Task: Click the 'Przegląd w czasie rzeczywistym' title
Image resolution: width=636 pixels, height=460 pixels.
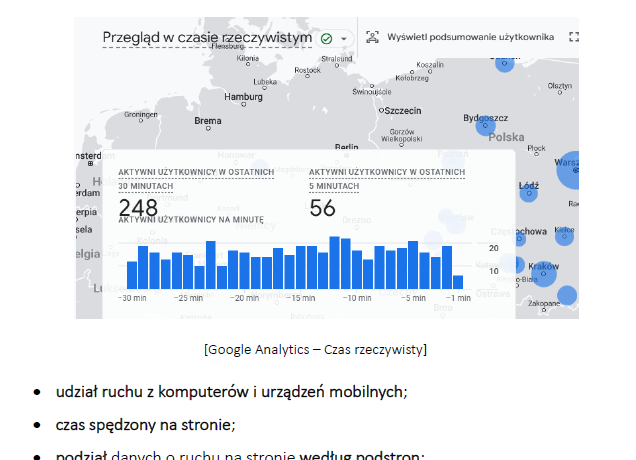Action: pos(208,37)
